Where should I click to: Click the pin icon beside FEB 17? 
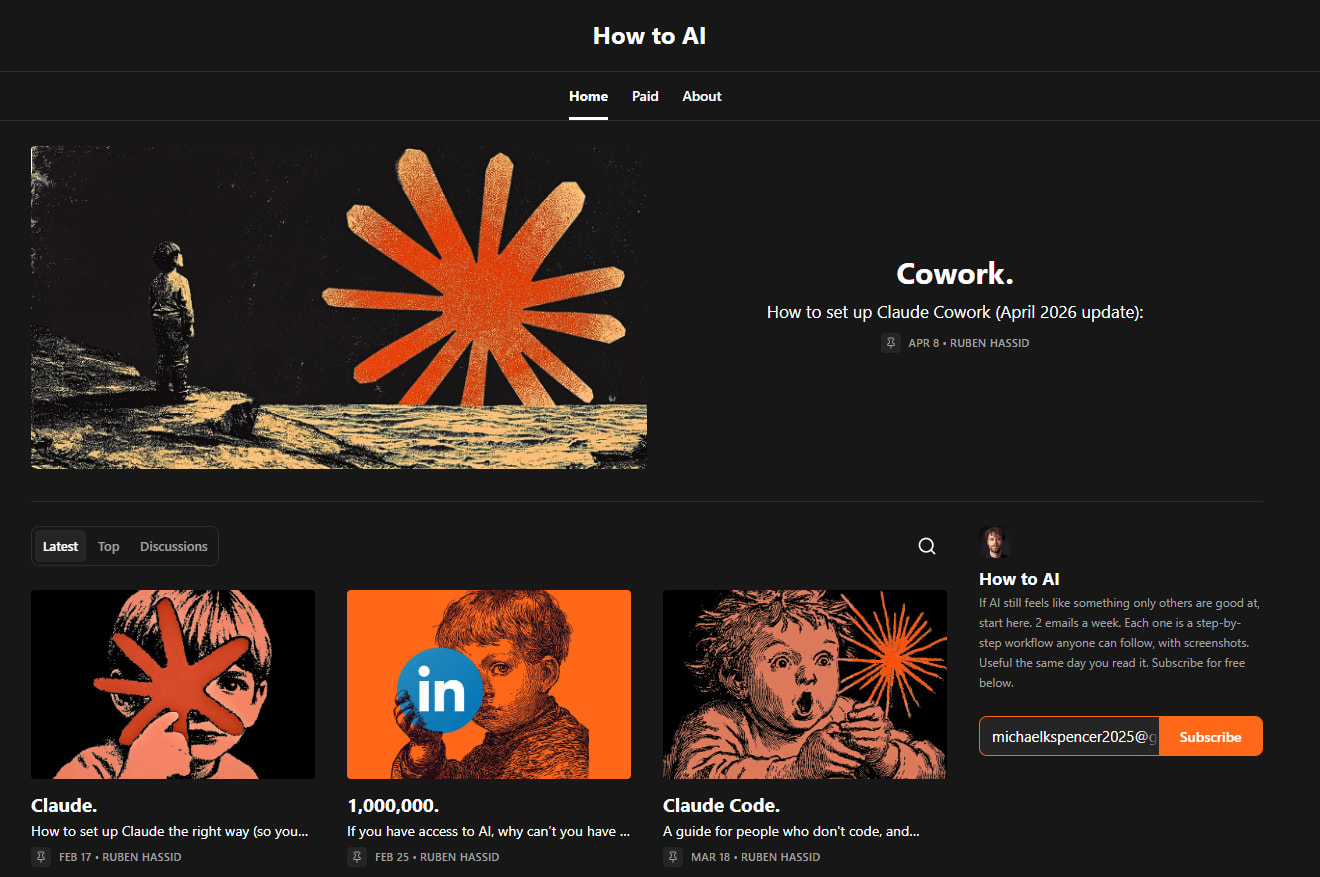point(41,857)
